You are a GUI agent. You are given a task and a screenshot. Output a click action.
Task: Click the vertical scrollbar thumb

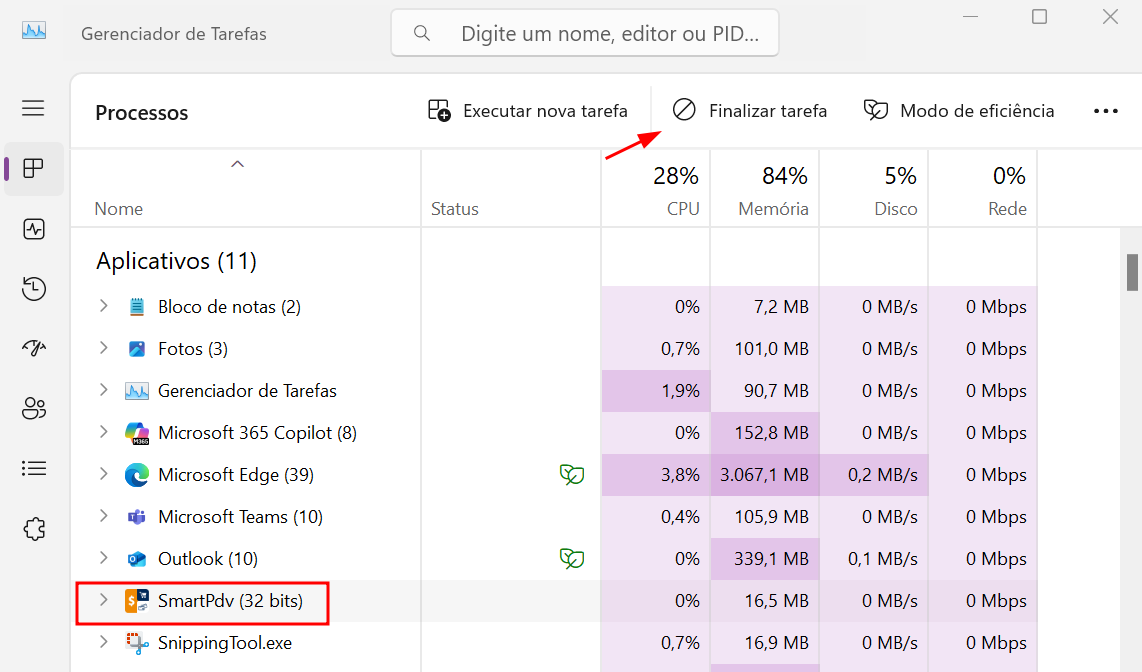point(1132,272)
